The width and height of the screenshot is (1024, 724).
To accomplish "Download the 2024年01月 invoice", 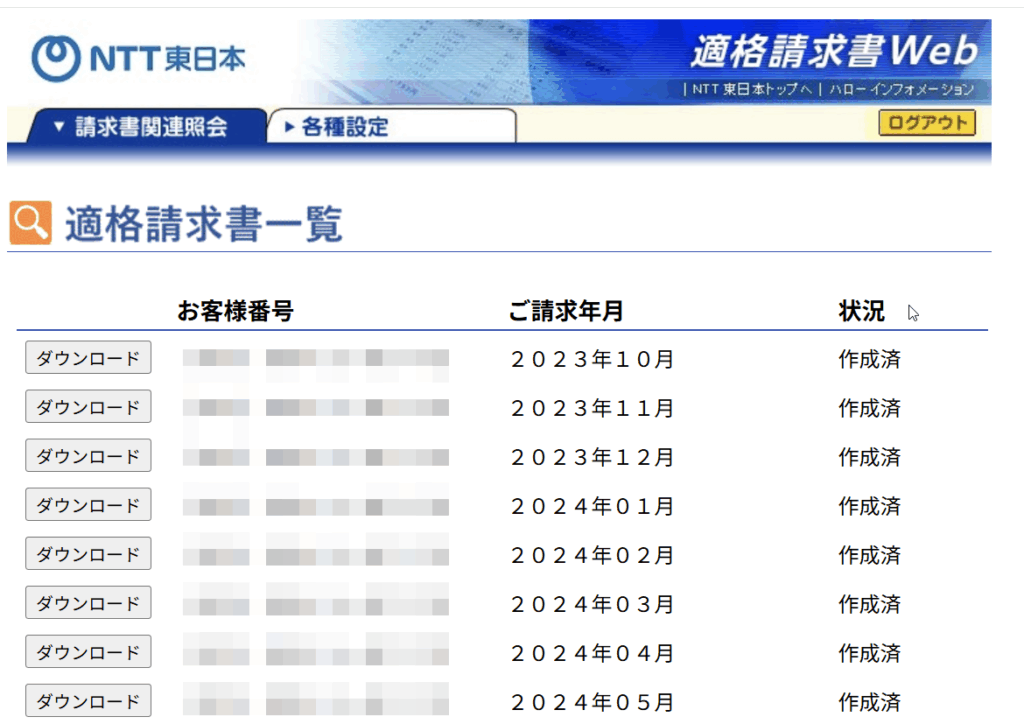I will coord(88,505).
